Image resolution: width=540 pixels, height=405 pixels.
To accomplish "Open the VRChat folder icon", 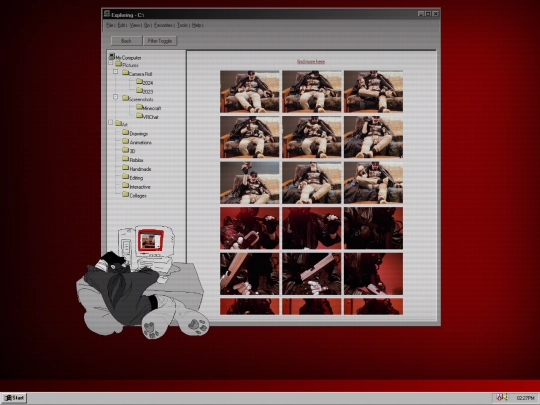I will (x=139, y=116).
